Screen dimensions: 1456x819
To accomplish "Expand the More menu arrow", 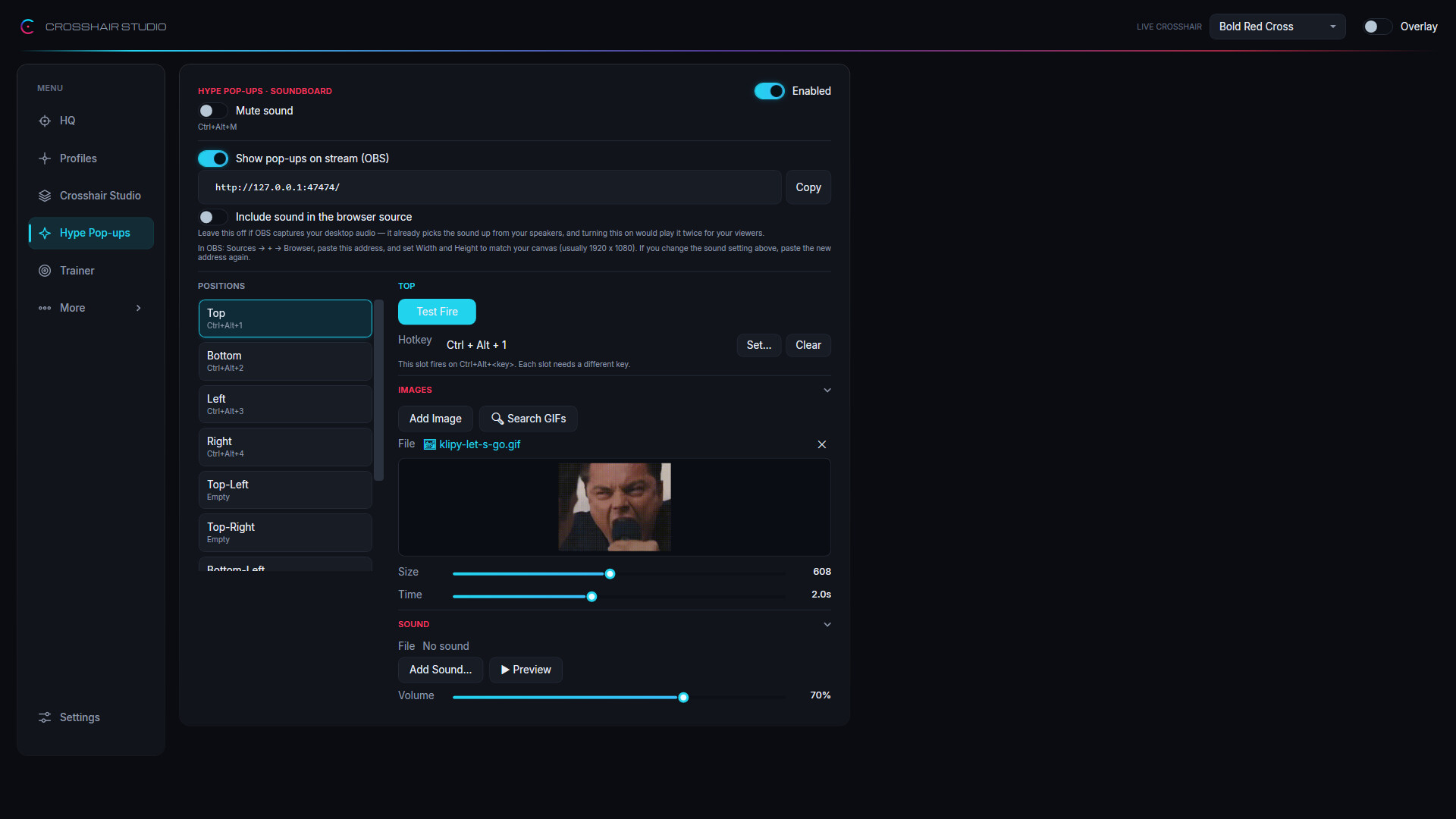I will [139, 308].
